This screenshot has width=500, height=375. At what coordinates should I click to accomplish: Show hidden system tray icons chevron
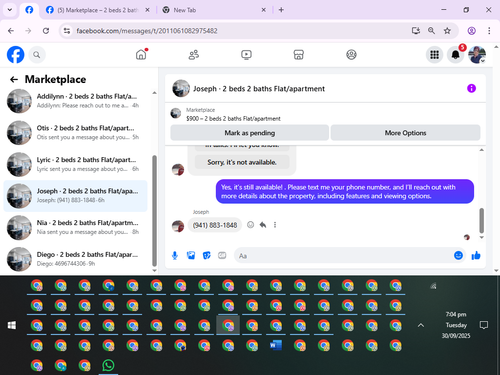(x=421, y=325)
